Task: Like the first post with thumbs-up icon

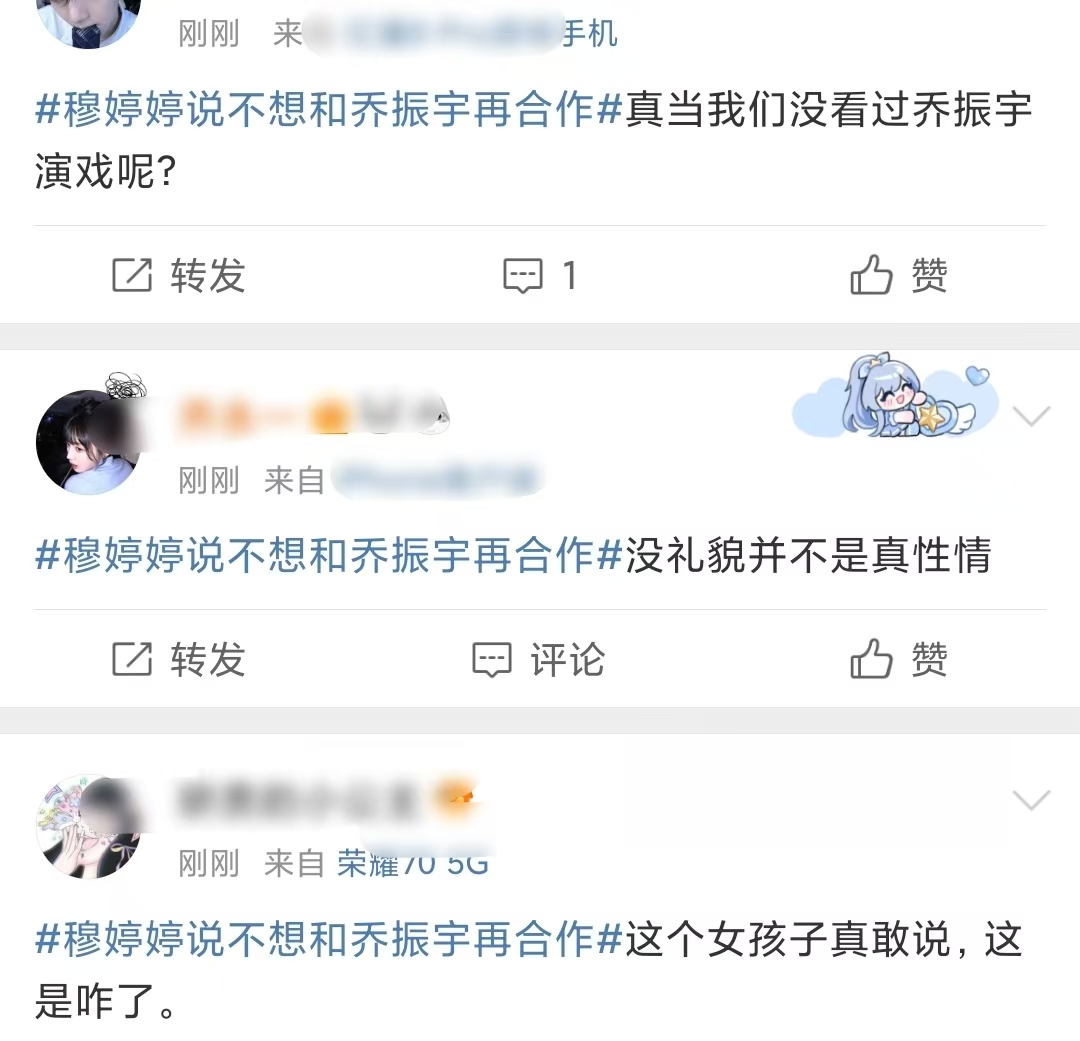Action: [x=871, y=274]
